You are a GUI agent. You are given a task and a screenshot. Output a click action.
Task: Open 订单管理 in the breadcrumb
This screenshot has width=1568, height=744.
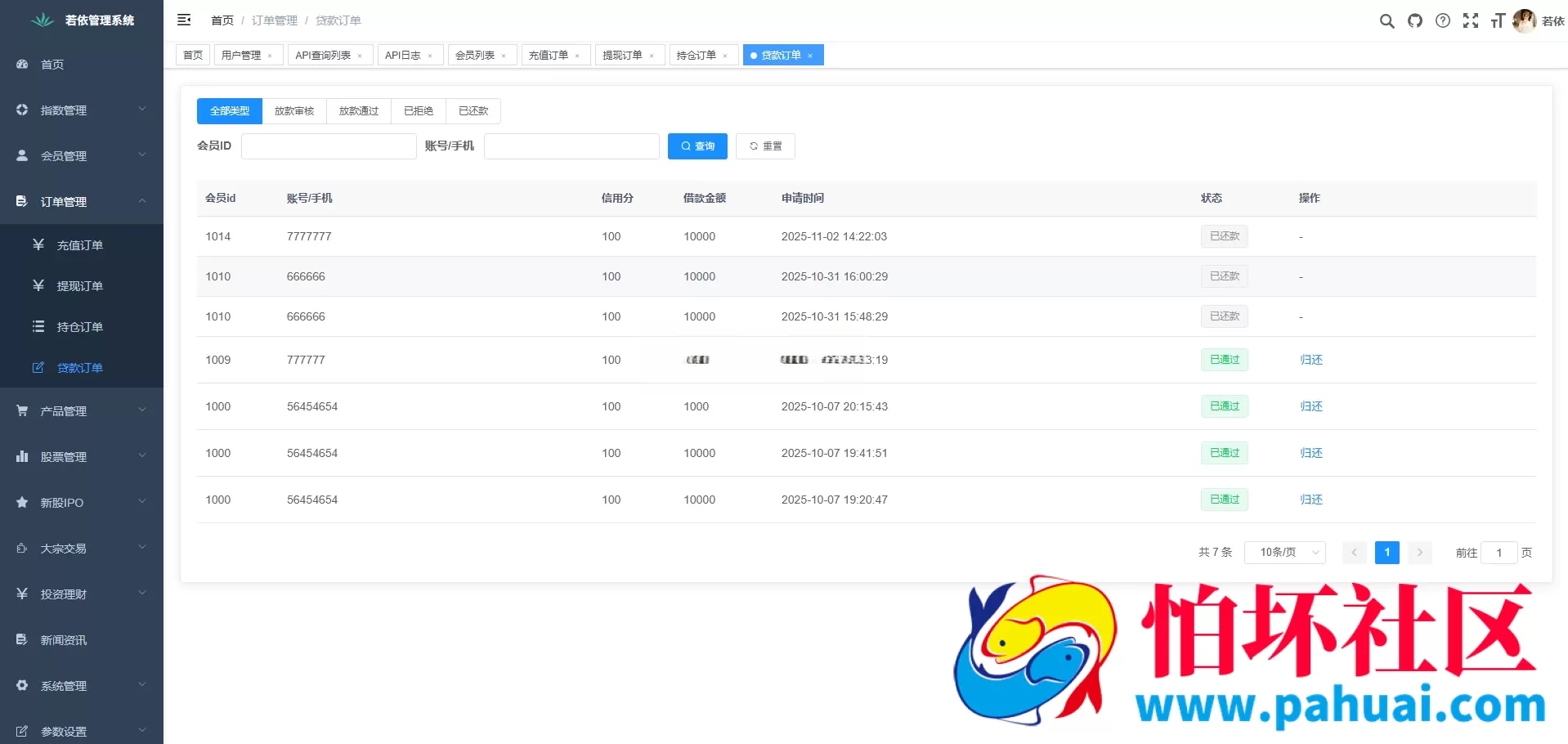point(275,20)
